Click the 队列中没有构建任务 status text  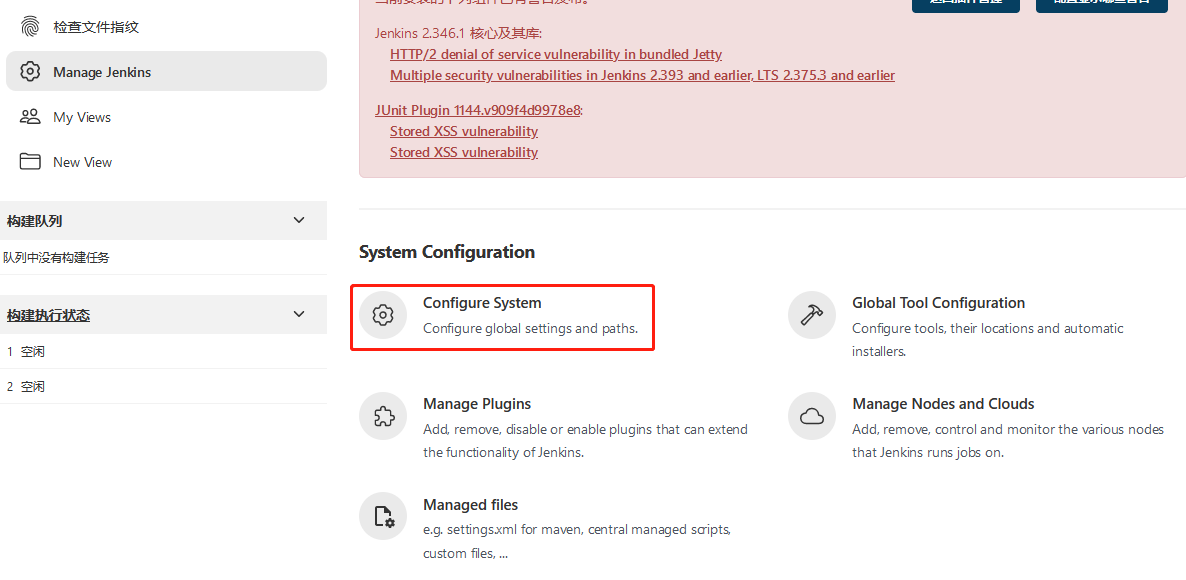pyautogui.click(x=57, y=258)
